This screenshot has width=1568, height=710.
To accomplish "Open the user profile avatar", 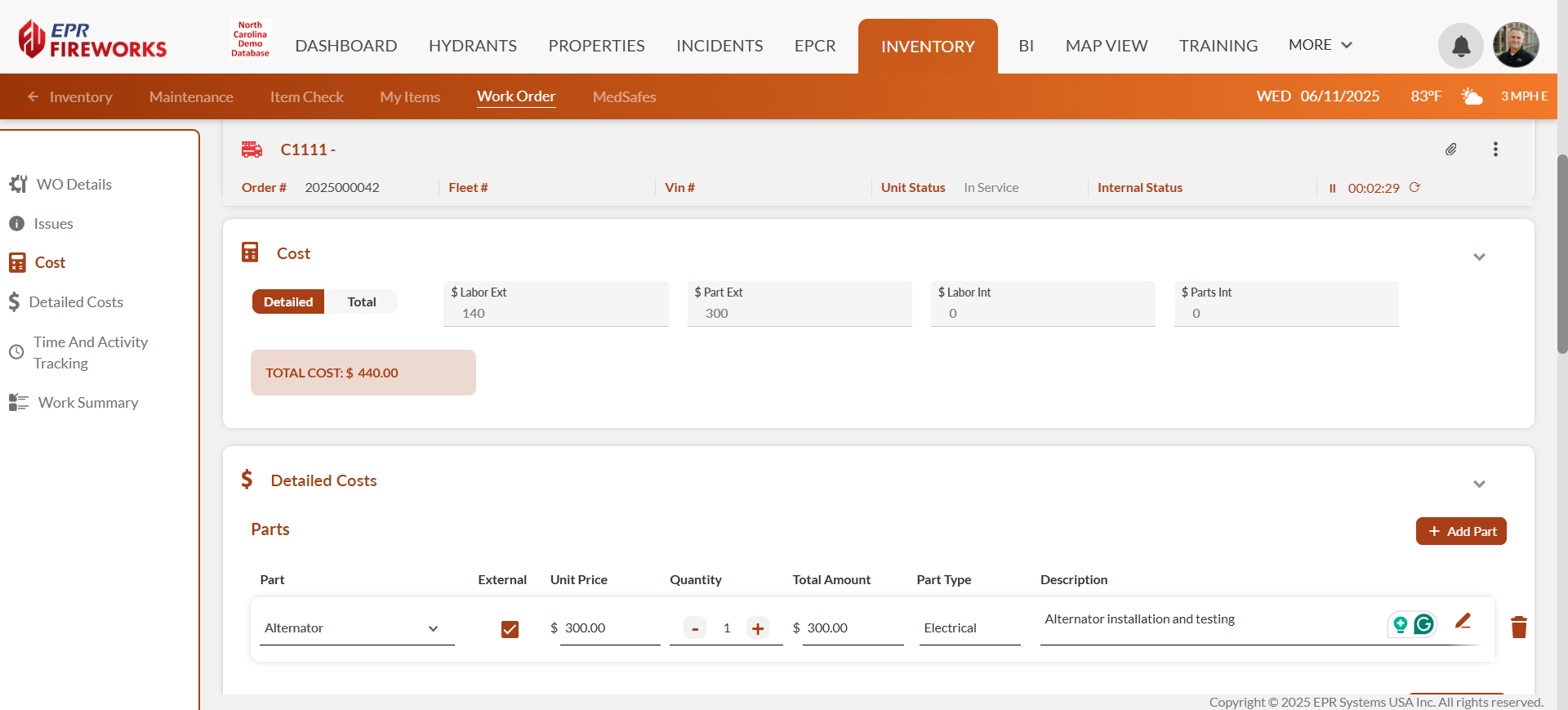I will tap(1516, 46).
